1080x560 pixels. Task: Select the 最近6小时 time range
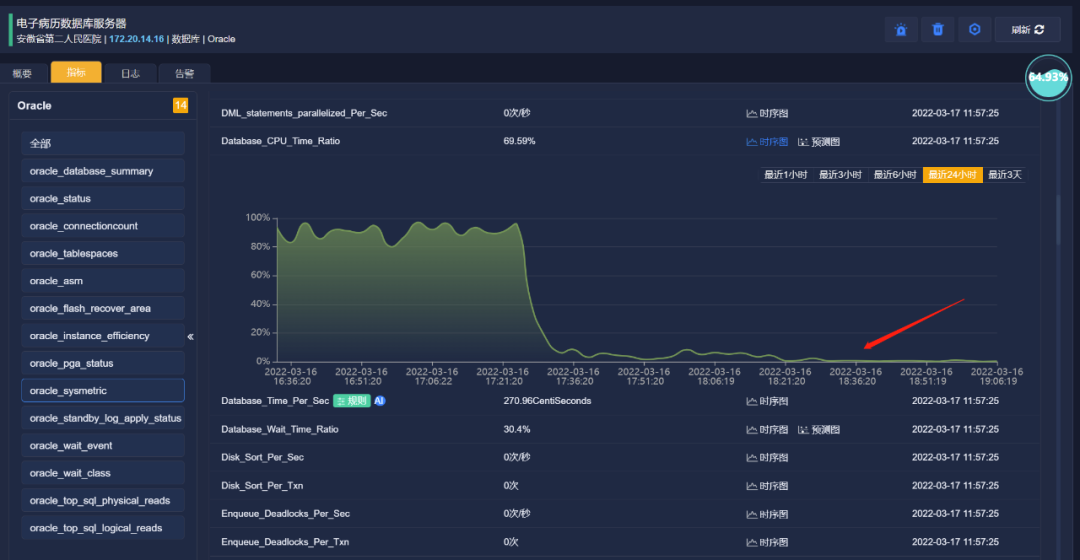point(895,175)
